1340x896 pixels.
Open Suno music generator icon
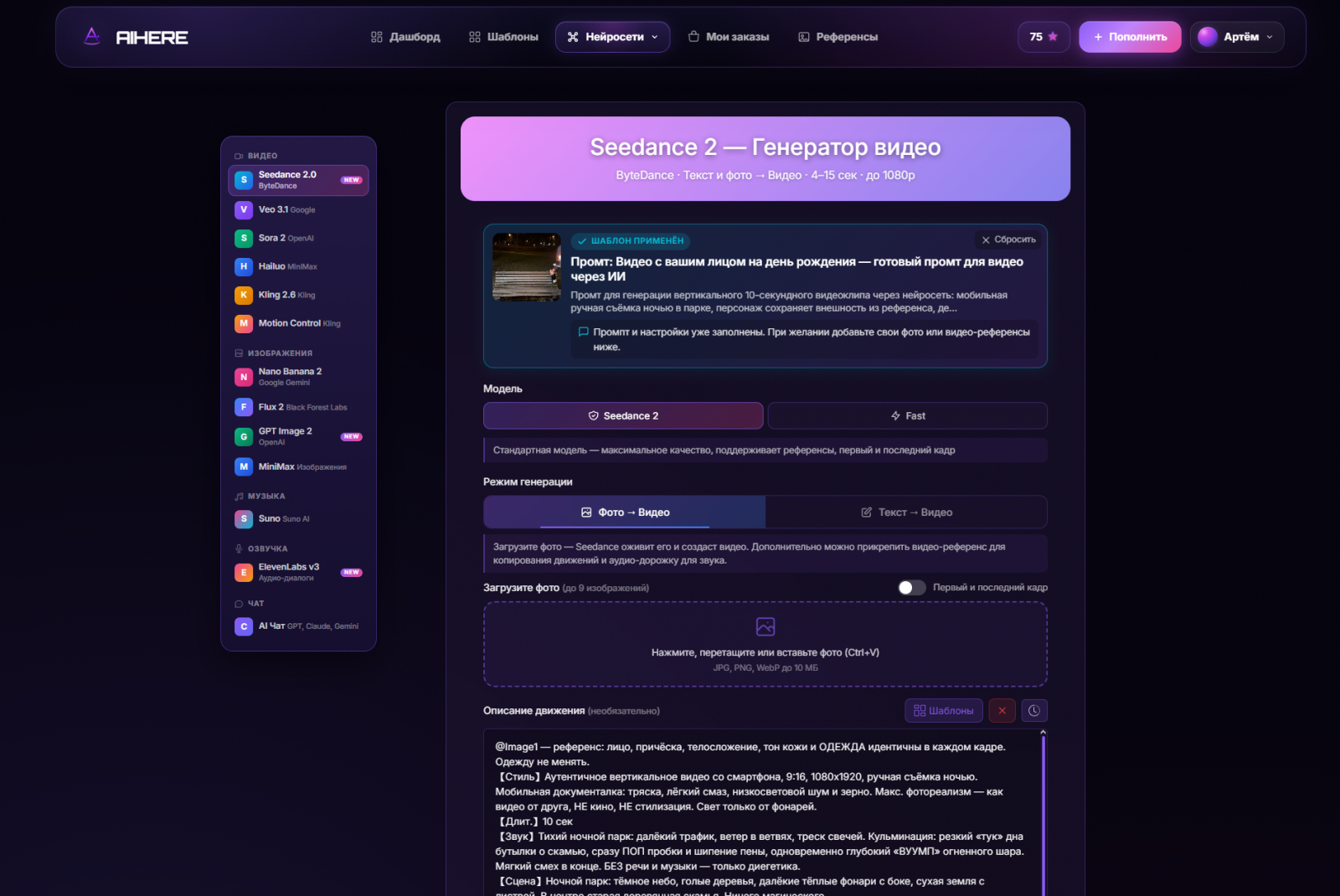(x=244, y=519)
